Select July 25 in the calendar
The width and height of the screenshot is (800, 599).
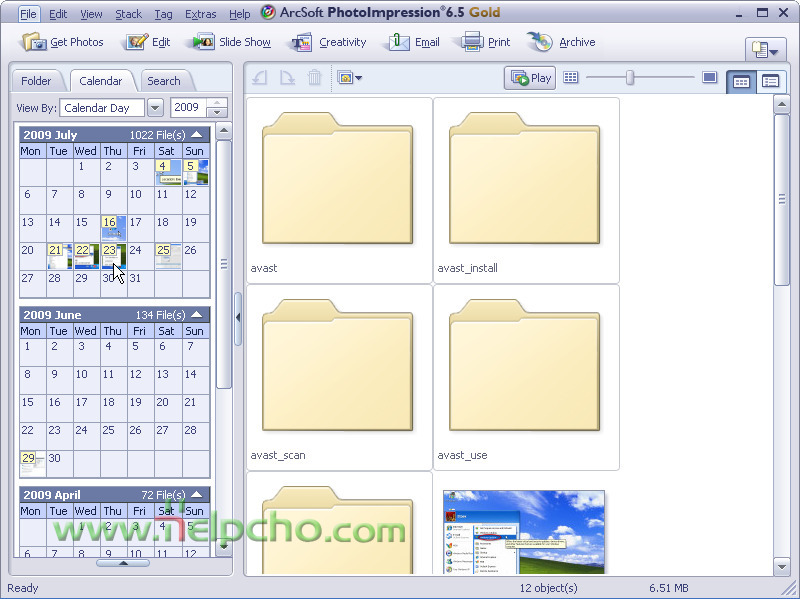[168, 256]
